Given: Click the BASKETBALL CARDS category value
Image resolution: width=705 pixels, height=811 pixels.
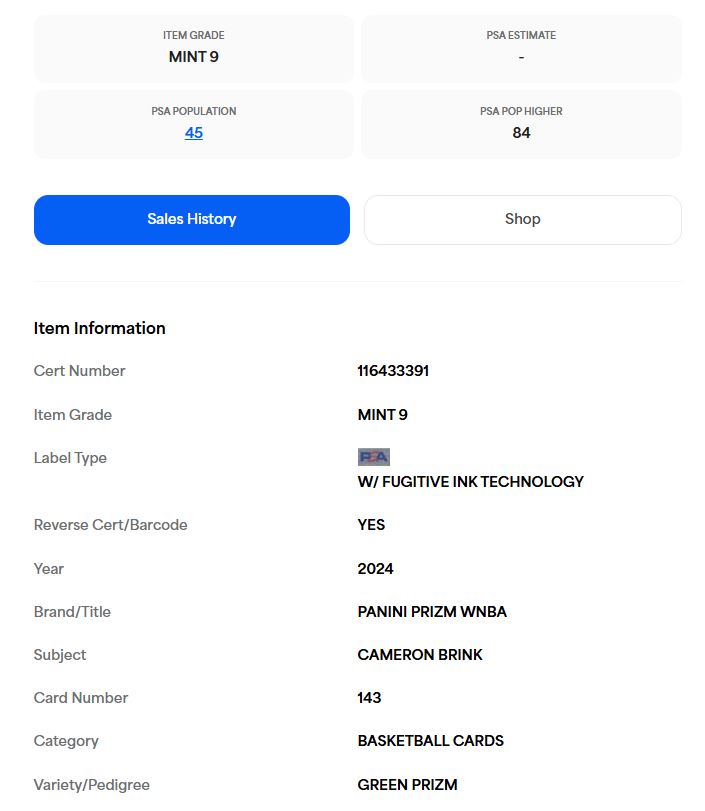Looking at the screenshot, I should click(430, 741).
